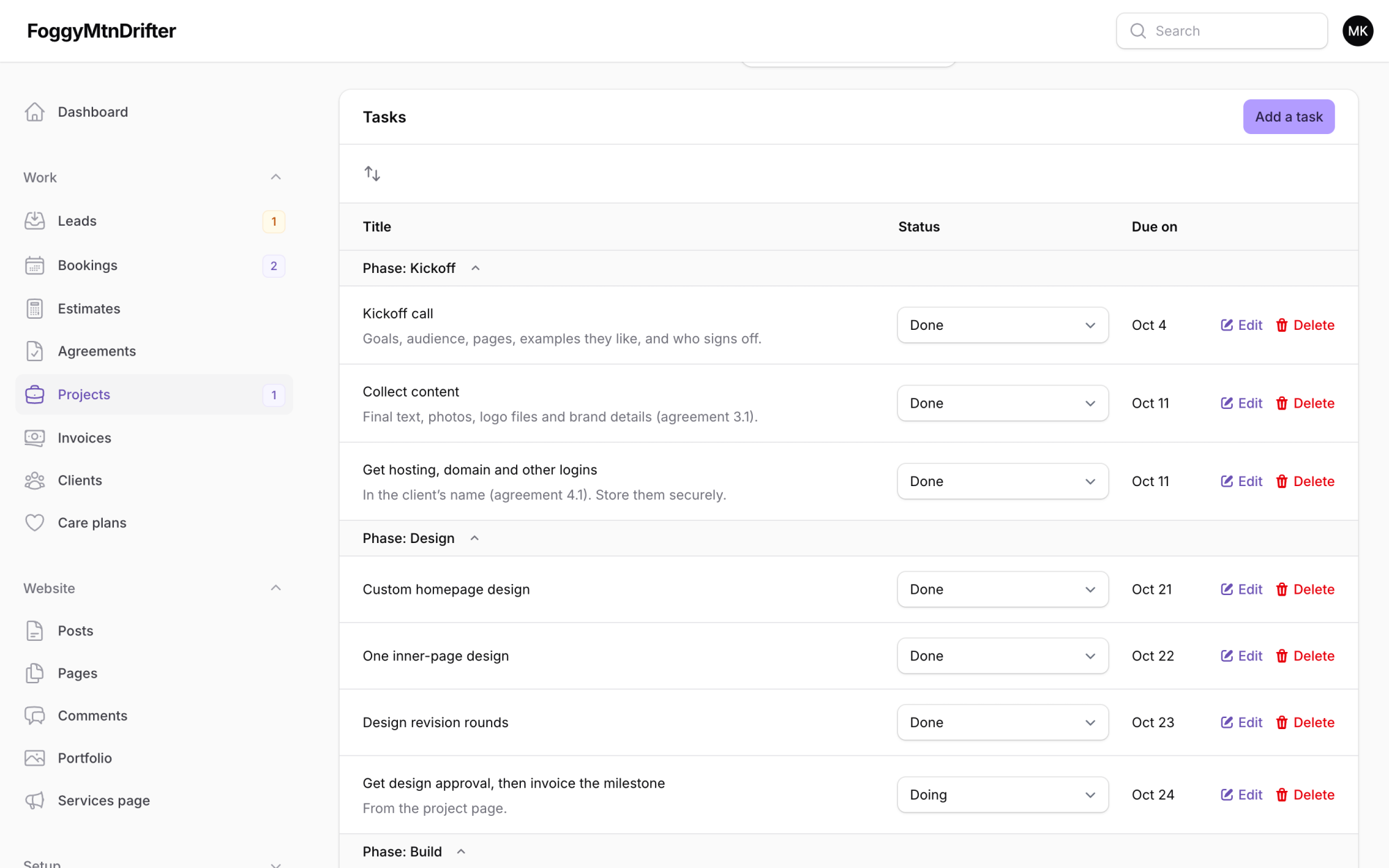Click the Projects briefcase icon

point(35,394)
